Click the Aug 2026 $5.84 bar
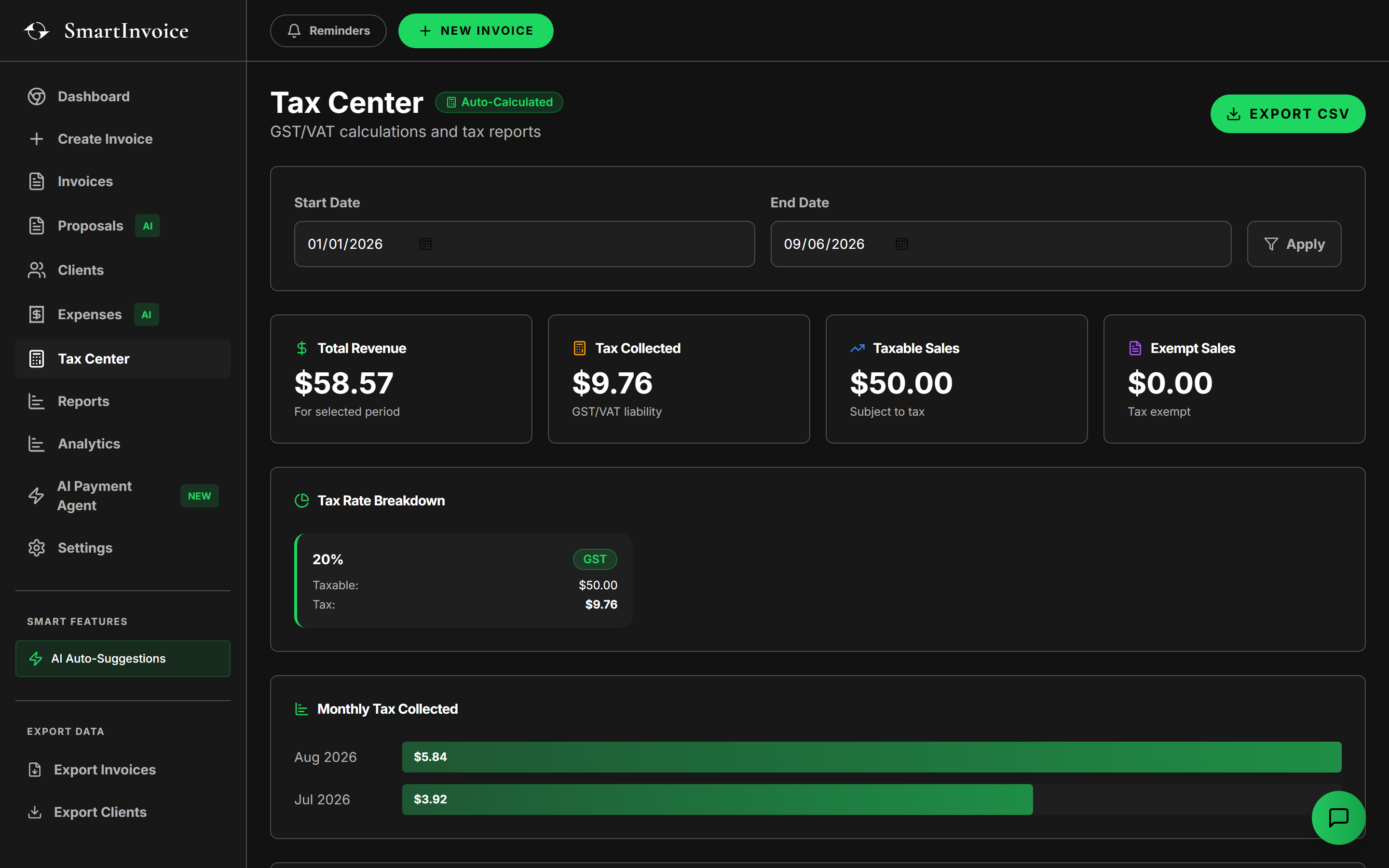Image resolution: width=1389 pixels, height=868 pixels. pyautogui.click(x=872, y=757)
